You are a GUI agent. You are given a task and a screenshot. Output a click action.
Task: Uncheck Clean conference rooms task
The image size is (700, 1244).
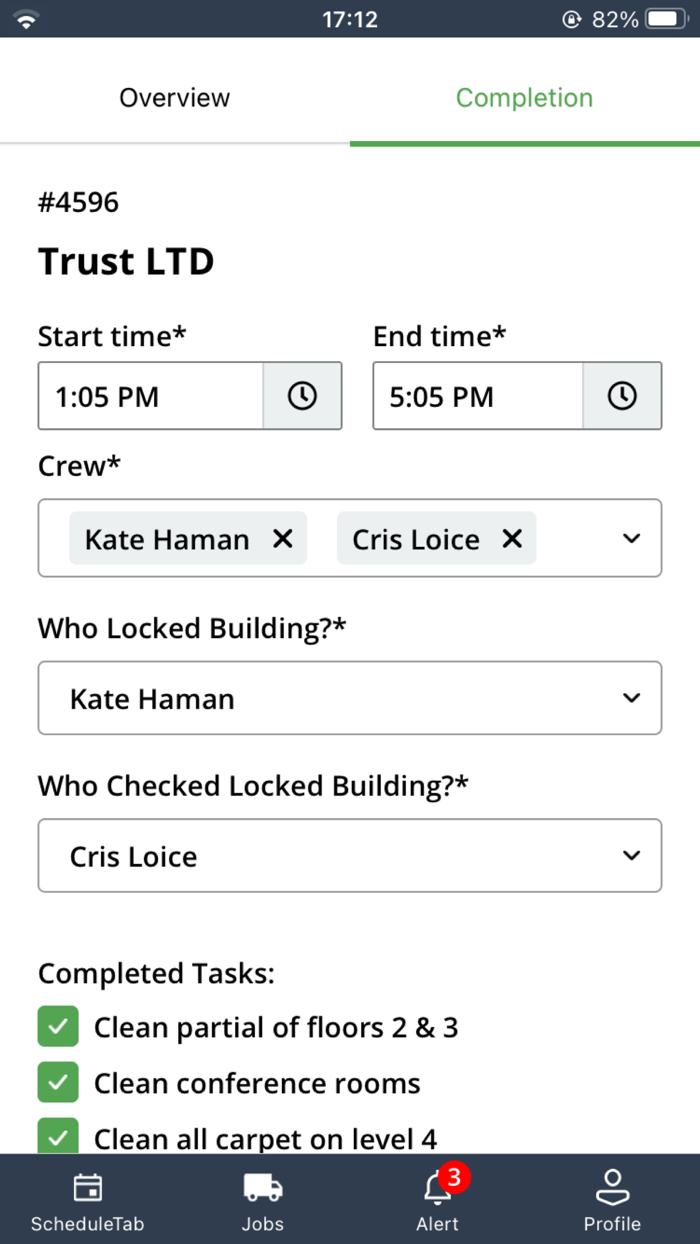(58, 1082)
